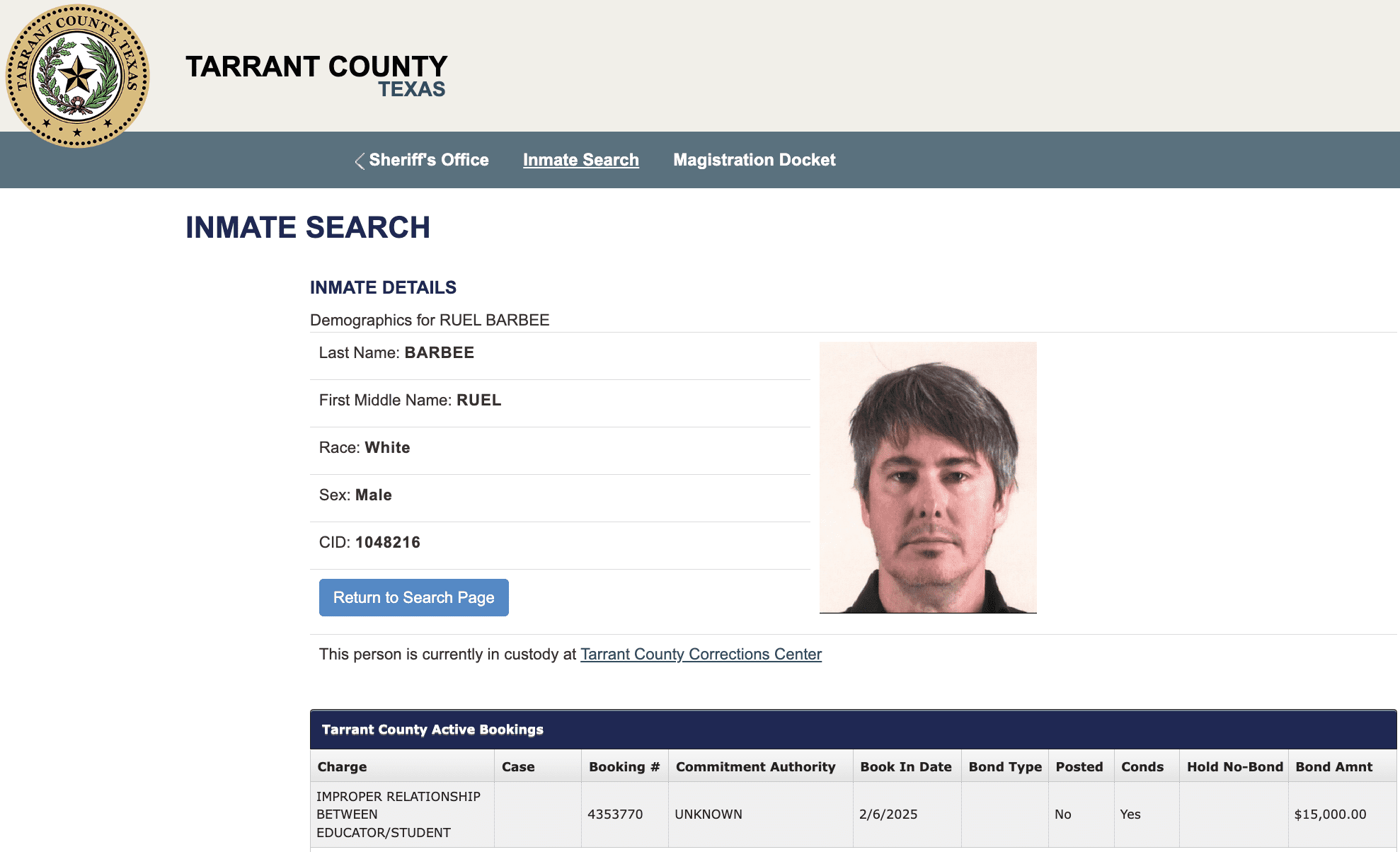Select the Posted column header
Image resolution: width=1400 pixels, height=852 pixels.
(x=1079, y=766)
